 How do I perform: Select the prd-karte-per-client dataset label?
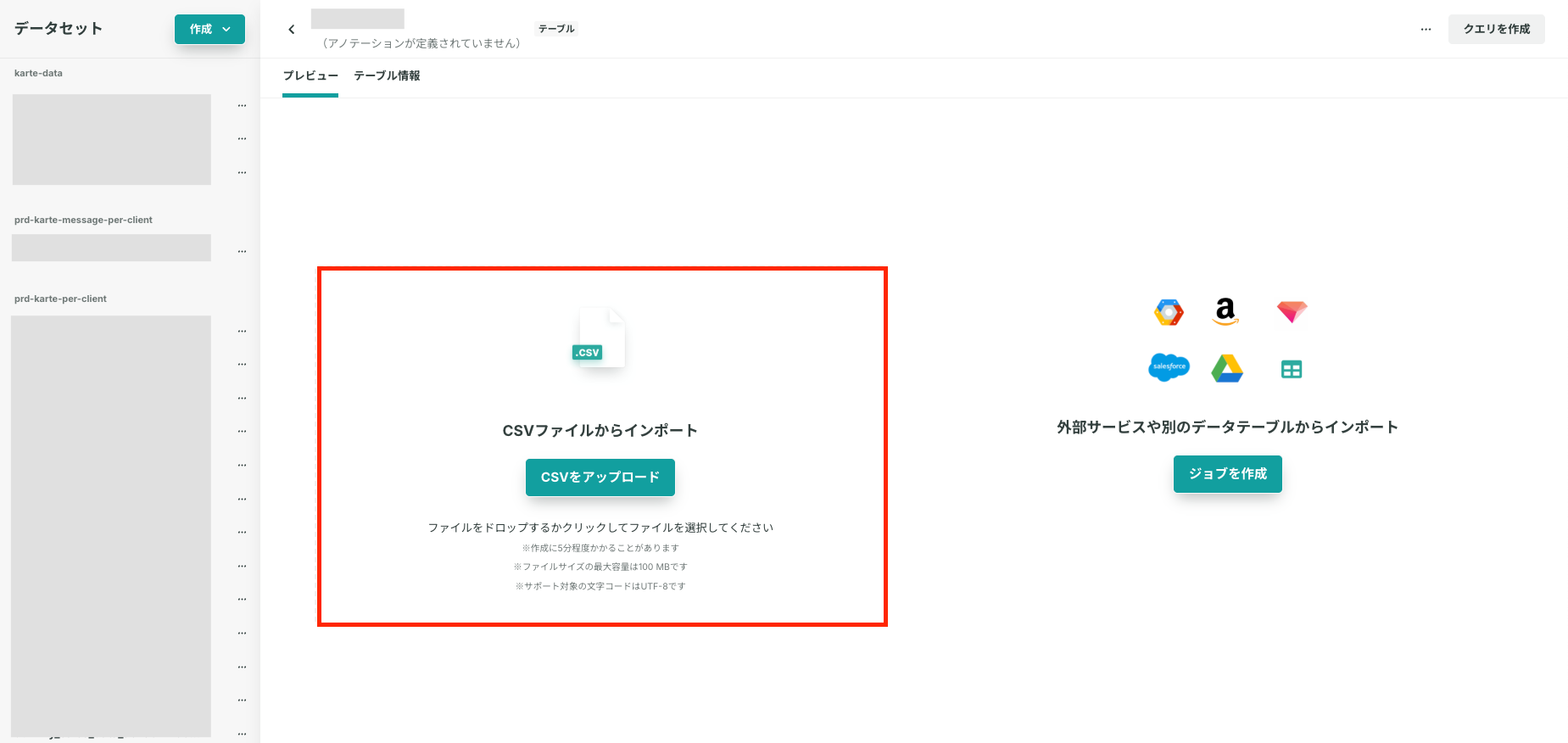(x=60, y=299)
